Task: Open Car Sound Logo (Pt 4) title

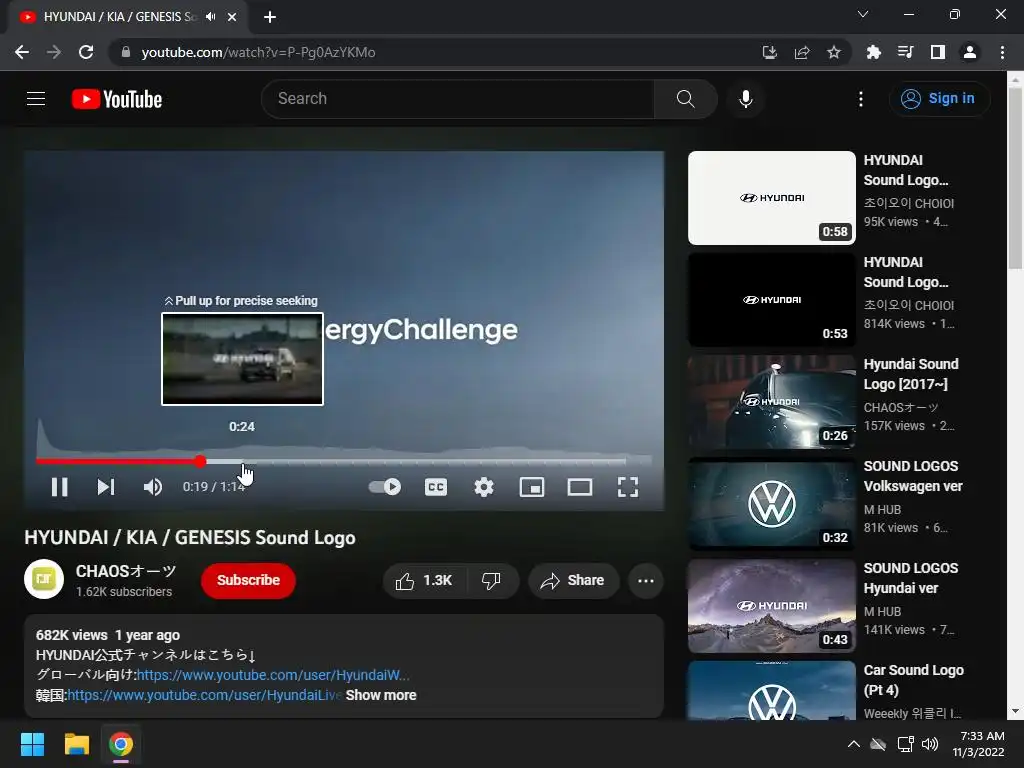Action: pyautogui.click(x=914, y=680)
